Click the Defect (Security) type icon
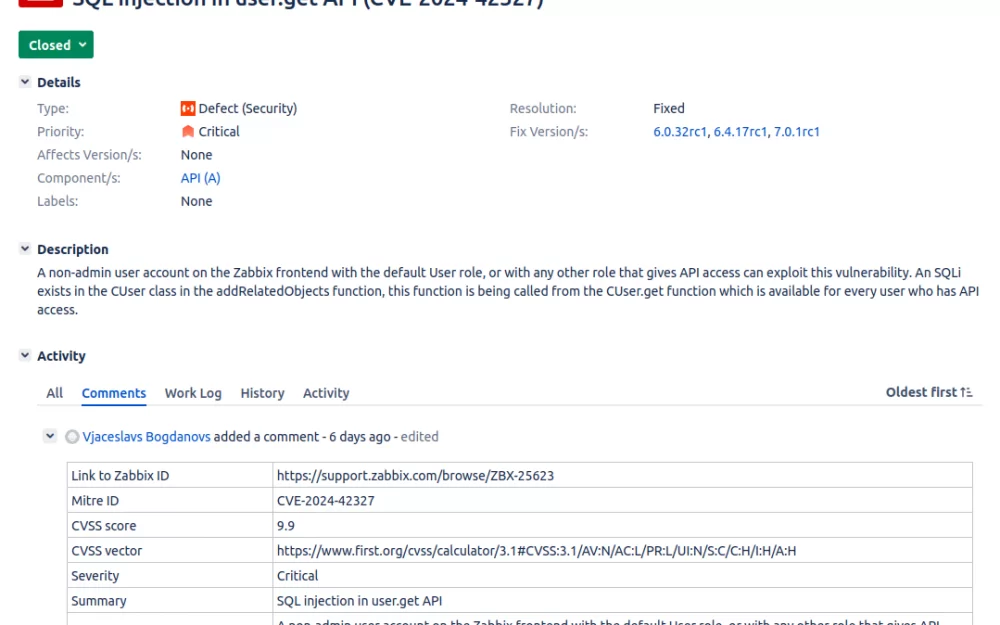Screen dimensions: 1000x625 188,108
